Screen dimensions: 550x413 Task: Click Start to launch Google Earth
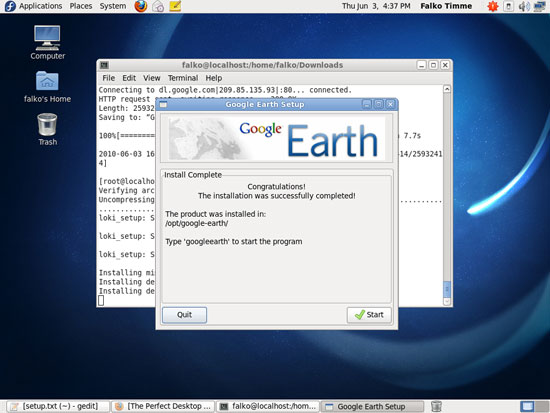coord(369,315)
